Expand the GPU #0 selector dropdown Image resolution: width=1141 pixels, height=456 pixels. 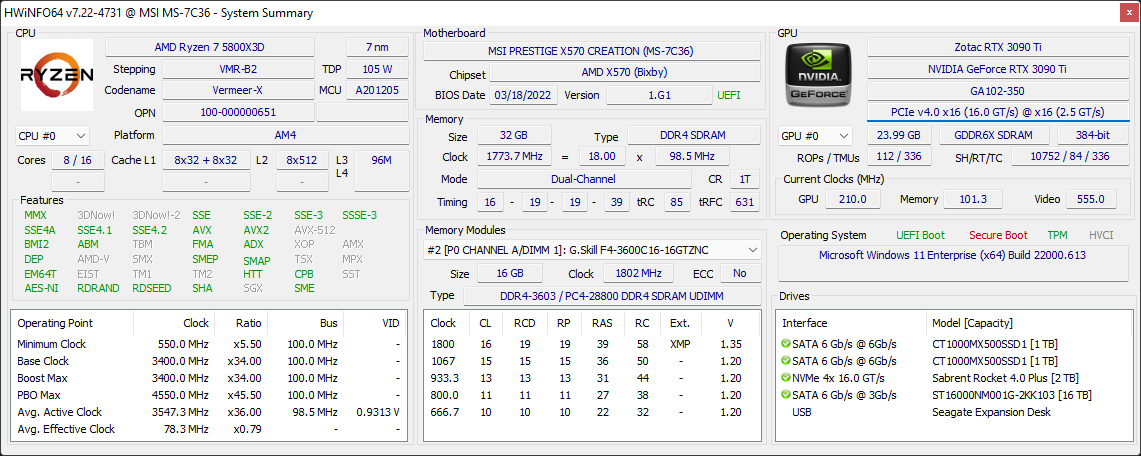pyautogui.click(x=816, y=135)
